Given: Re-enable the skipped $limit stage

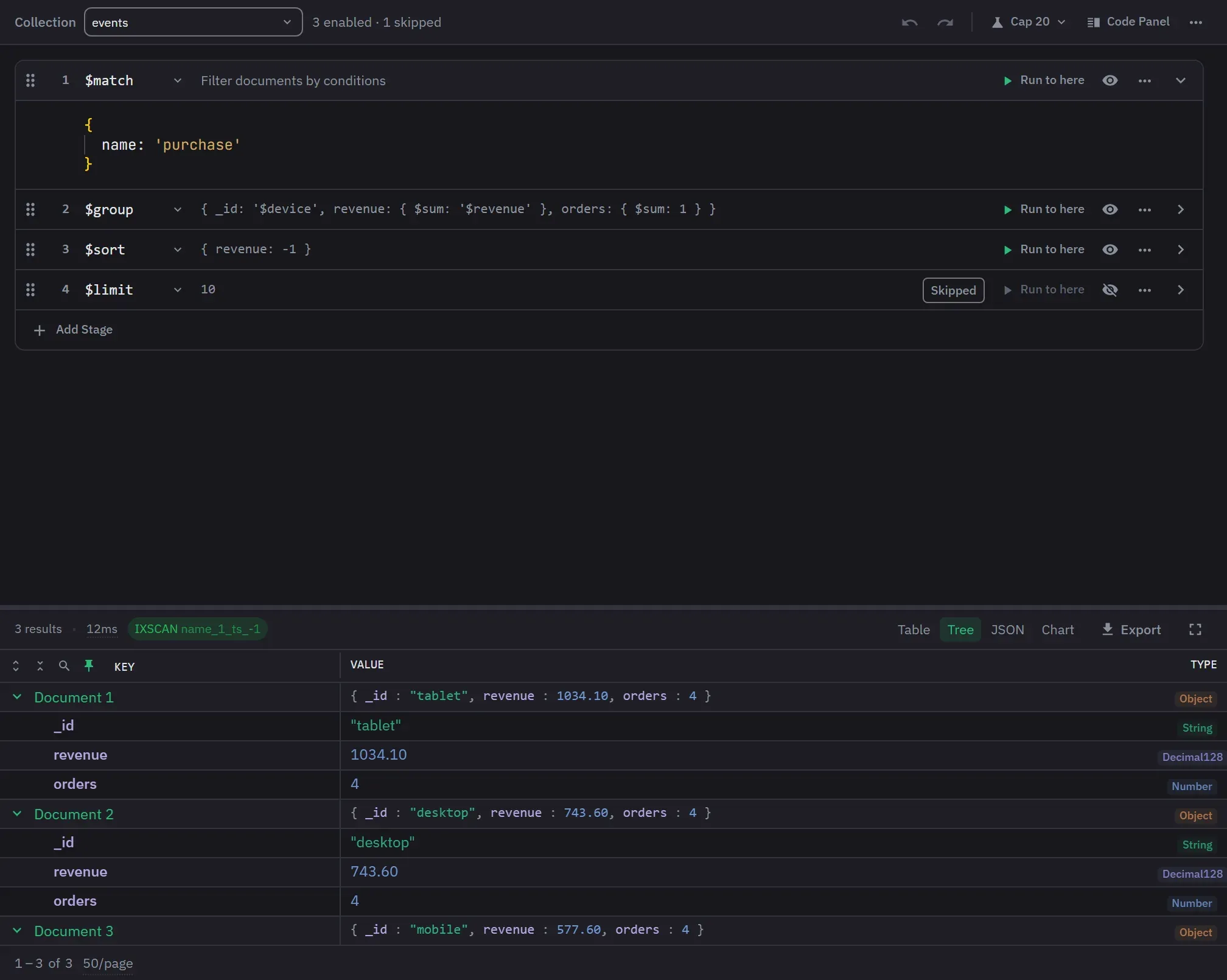Looking at the screenshot, I should pyautogui.click(x=1110, y=290).
